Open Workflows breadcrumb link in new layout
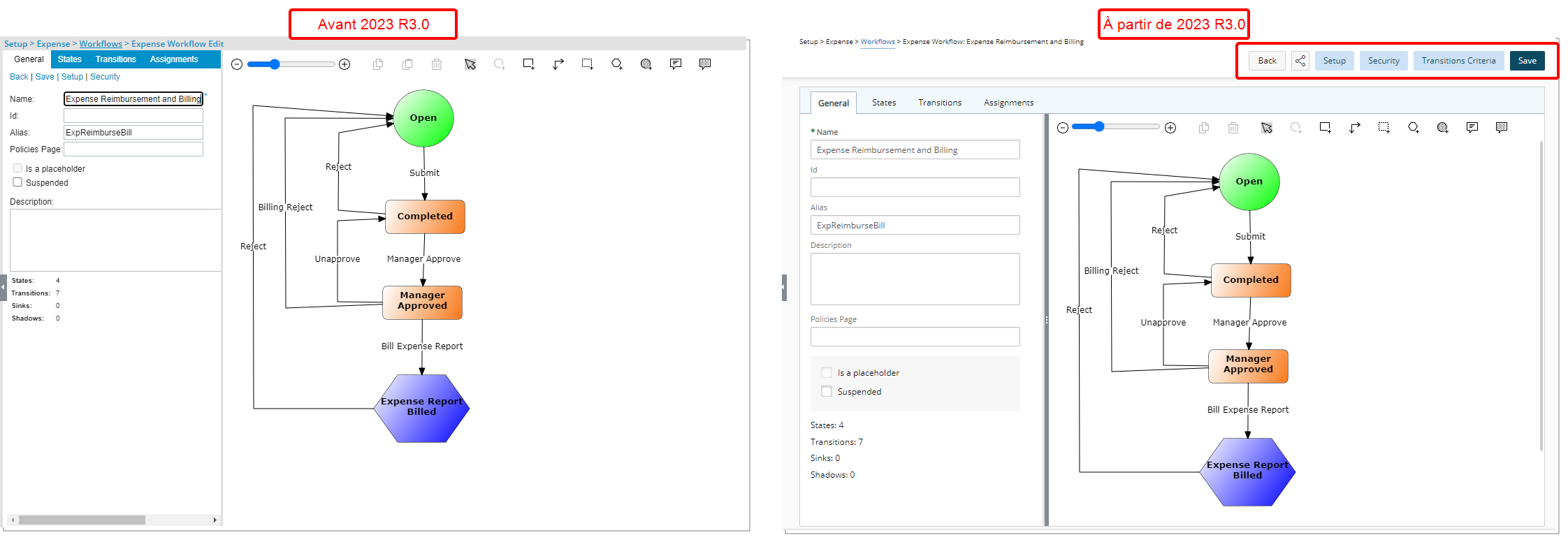1568x542 pixels. [878, 42]
